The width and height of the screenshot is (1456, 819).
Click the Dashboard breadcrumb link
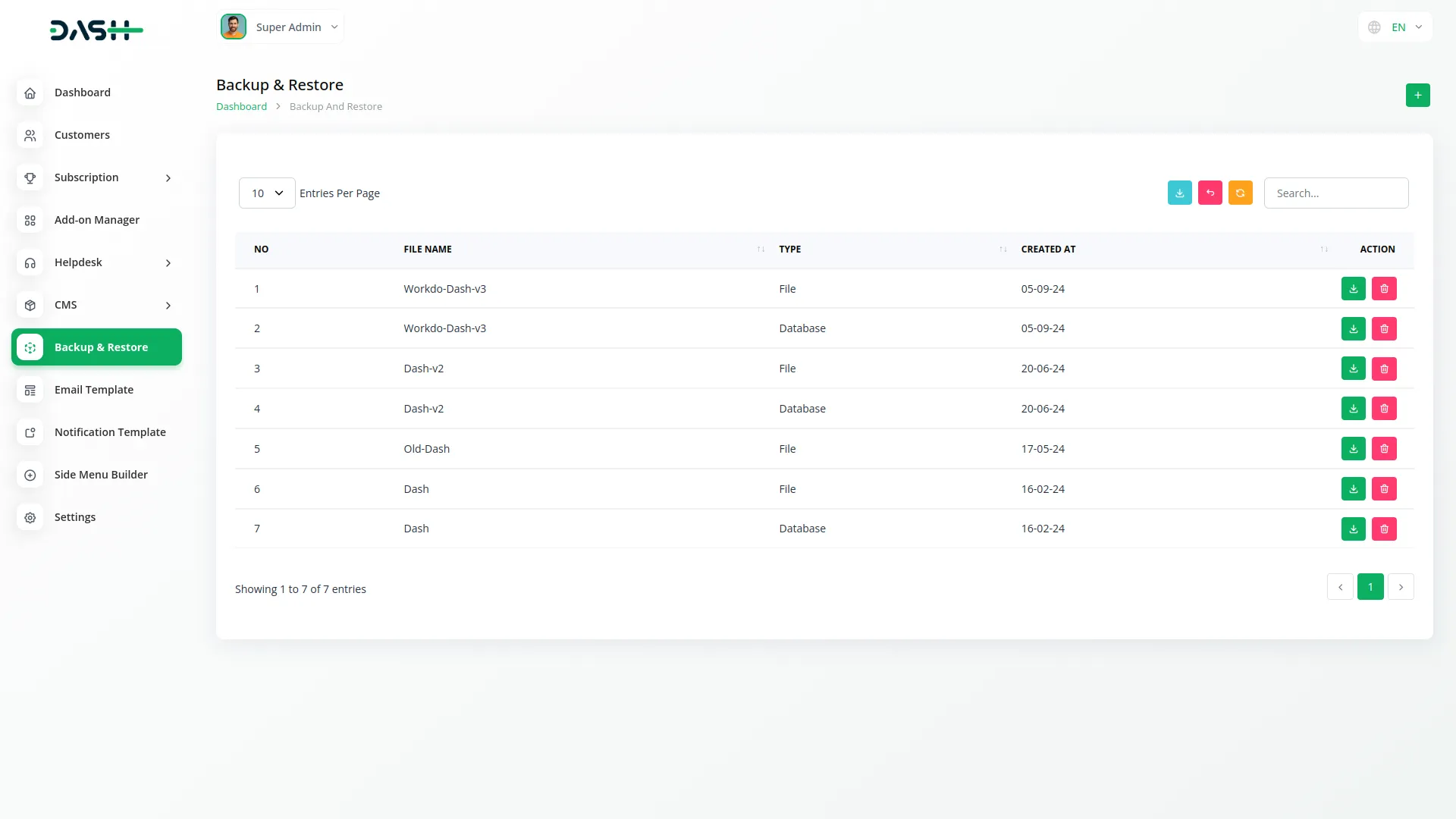(241, 106)
